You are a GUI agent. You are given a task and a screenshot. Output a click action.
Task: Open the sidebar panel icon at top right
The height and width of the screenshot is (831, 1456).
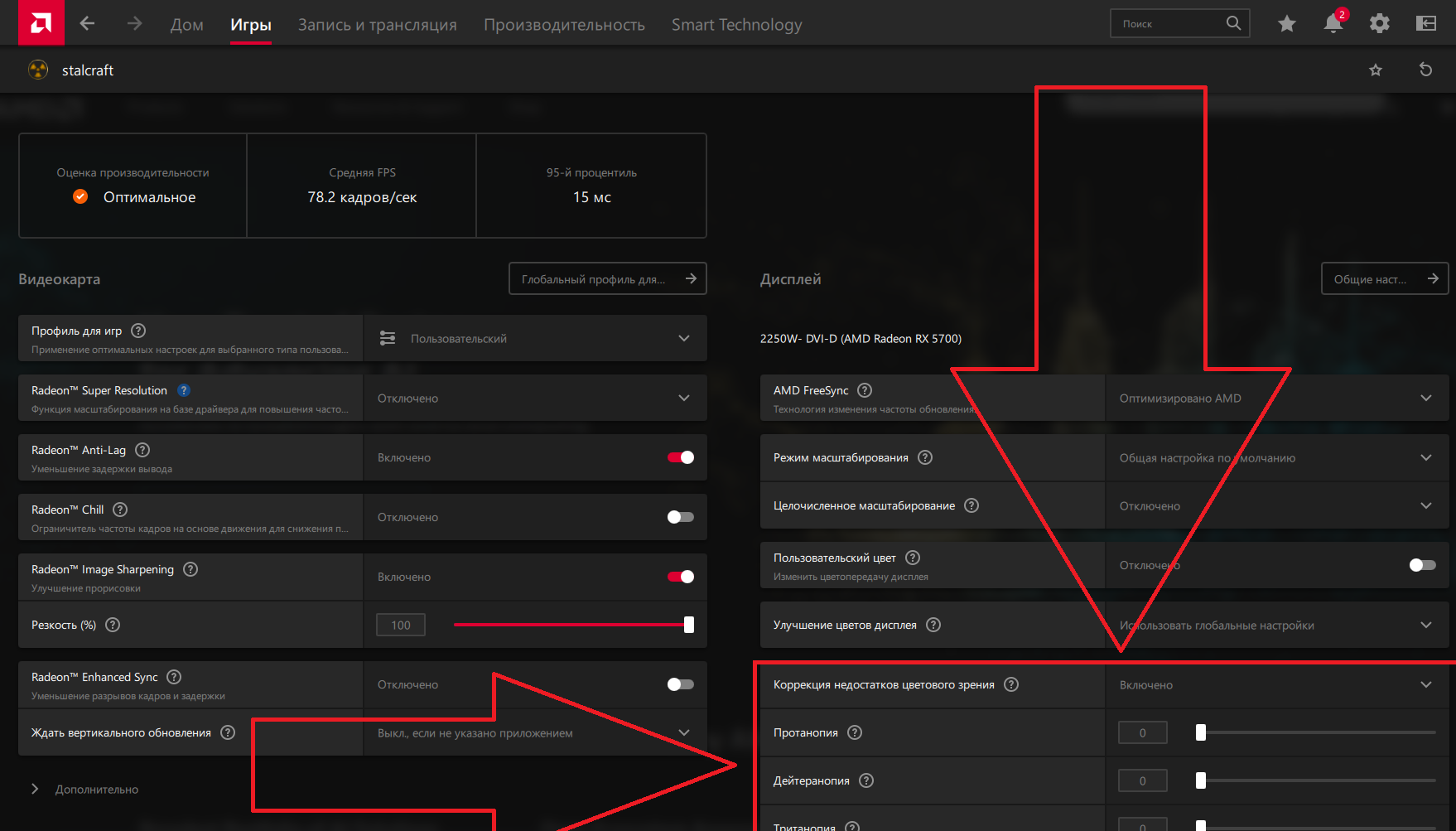(1425, 24)
